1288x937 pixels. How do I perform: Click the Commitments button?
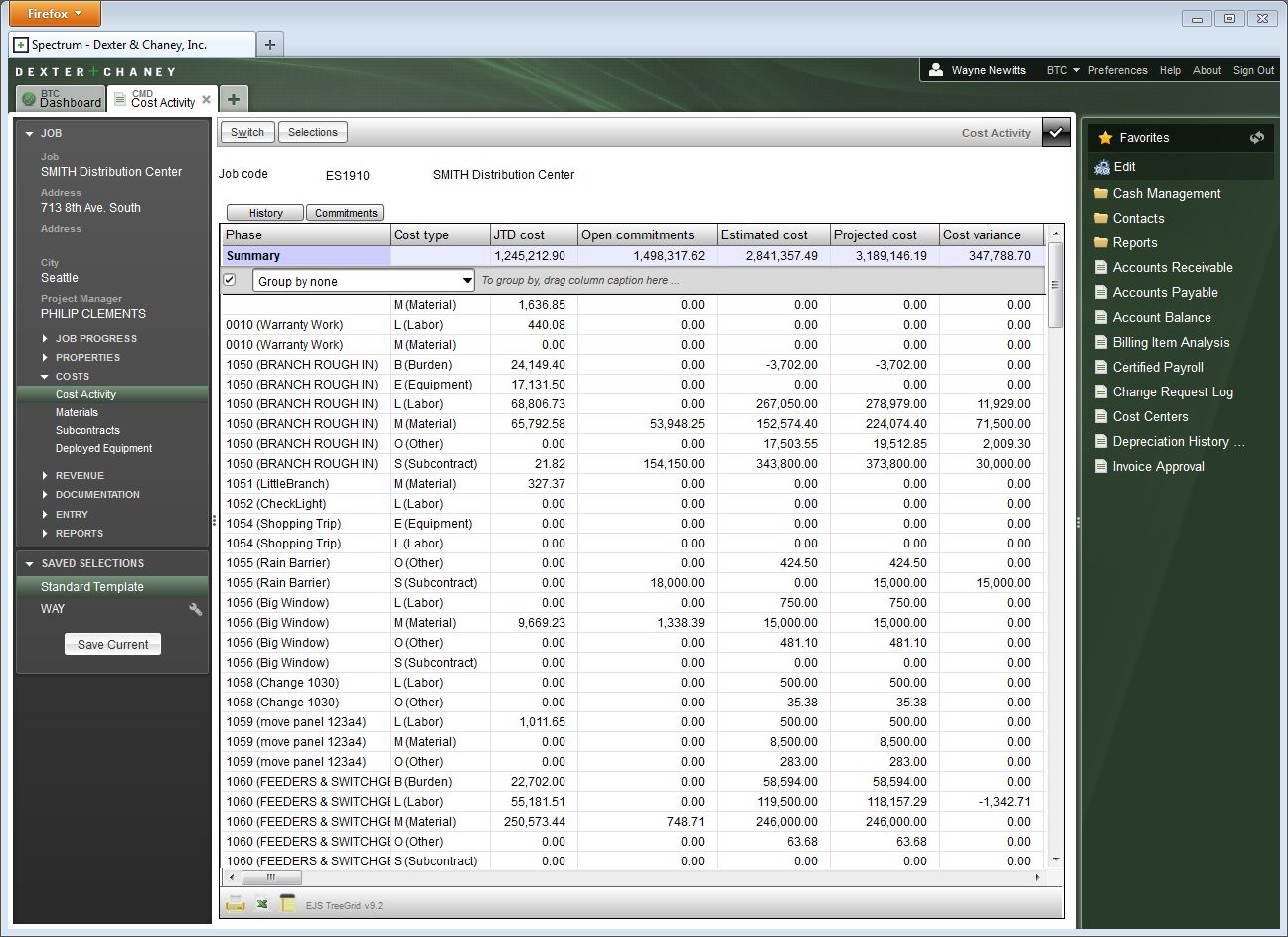click(346, 213)
